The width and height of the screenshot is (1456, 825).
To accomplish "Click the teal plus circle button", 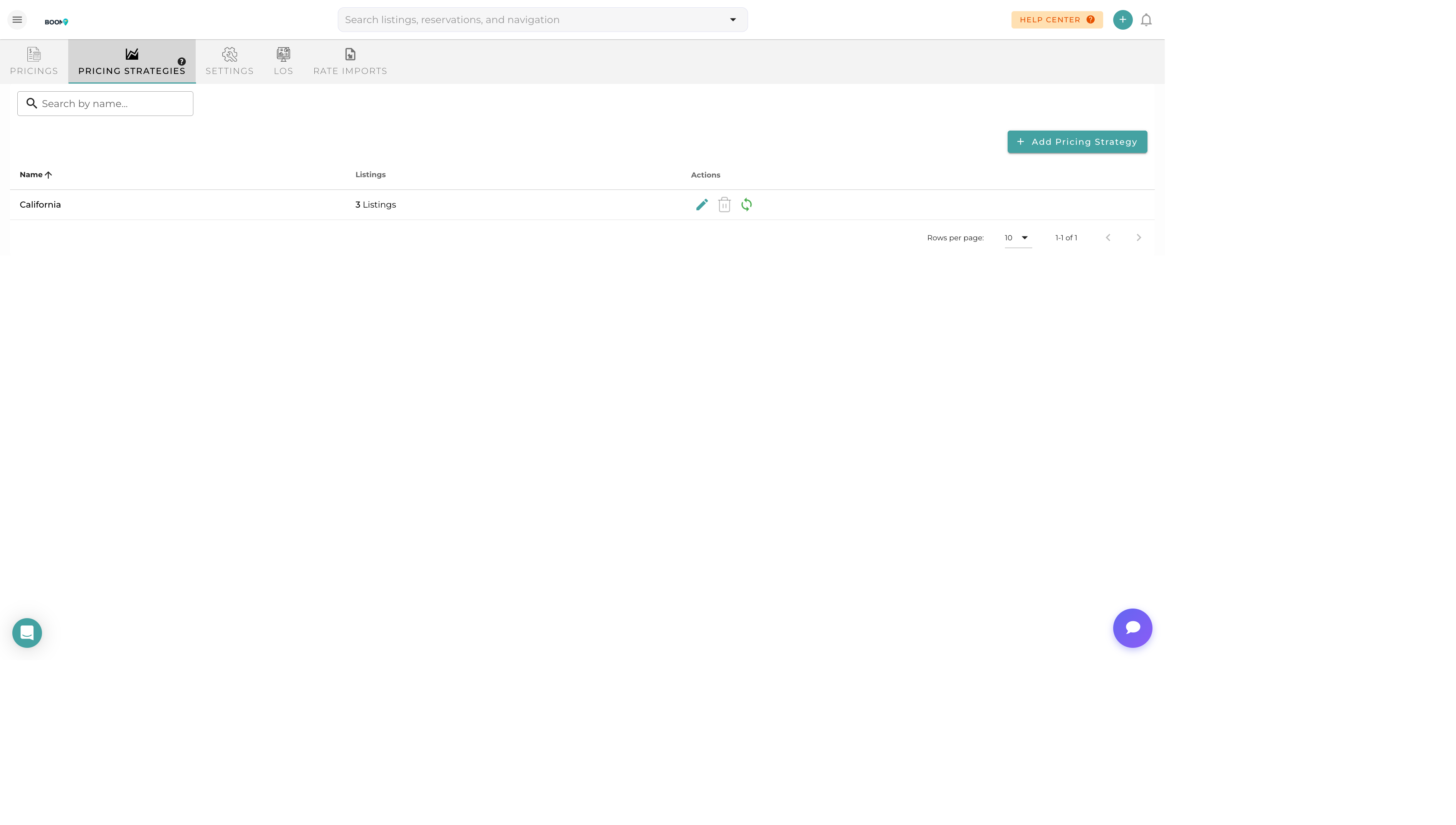I will coord(1122,20).
